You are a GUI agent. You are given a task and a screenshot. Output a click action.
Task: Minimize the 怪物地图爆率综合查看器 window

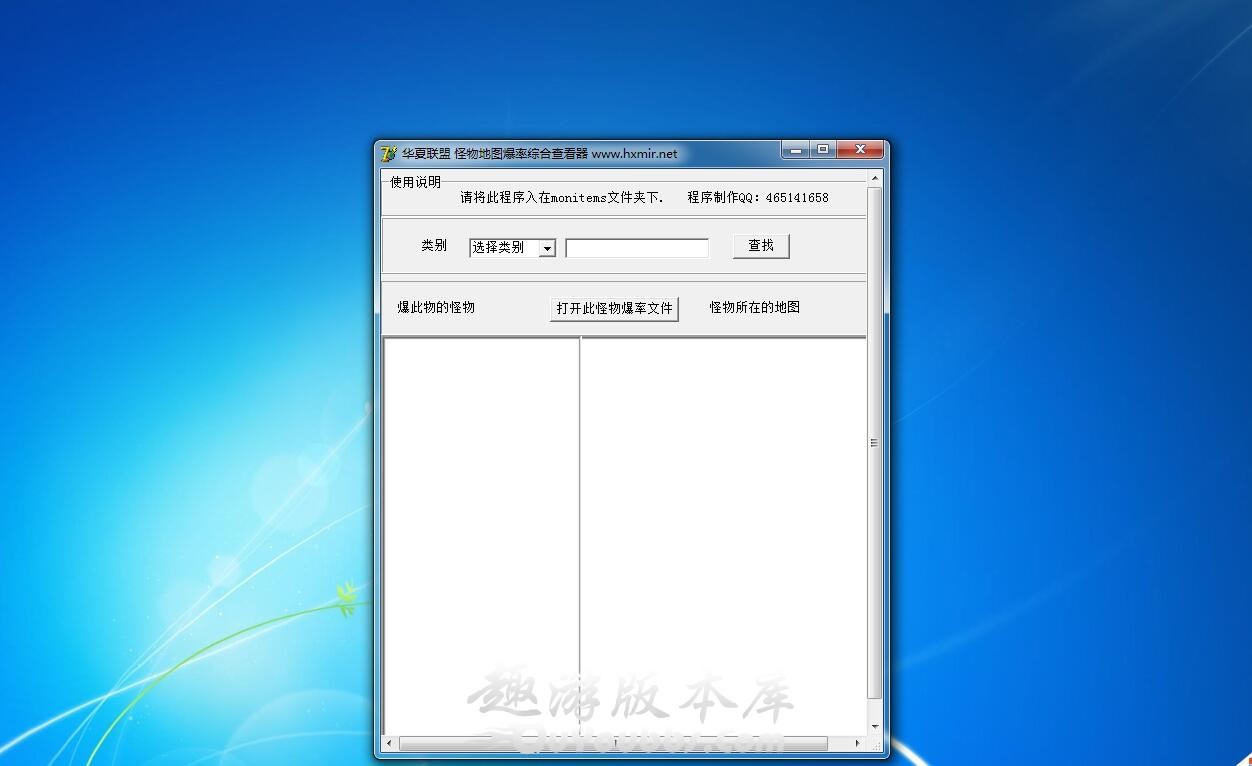pos(795,150)
